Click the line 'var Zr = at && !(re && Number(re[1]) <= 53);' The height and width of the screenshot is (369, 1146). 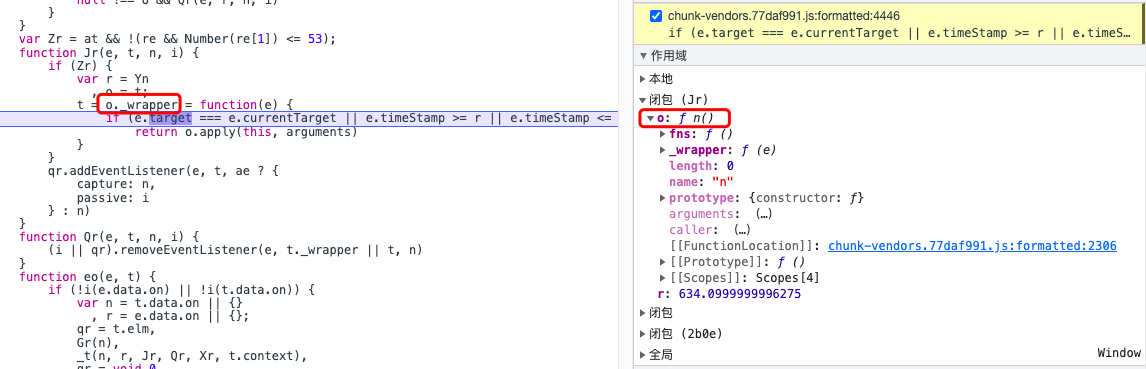178,39
